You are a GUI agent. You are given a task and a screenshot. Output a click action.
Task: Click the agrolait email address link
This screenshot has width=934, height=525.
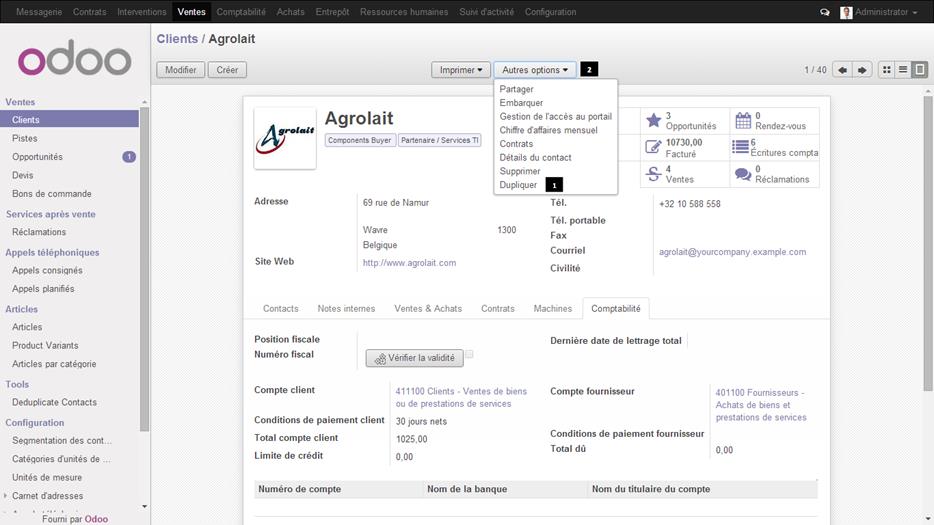(732, 252)
